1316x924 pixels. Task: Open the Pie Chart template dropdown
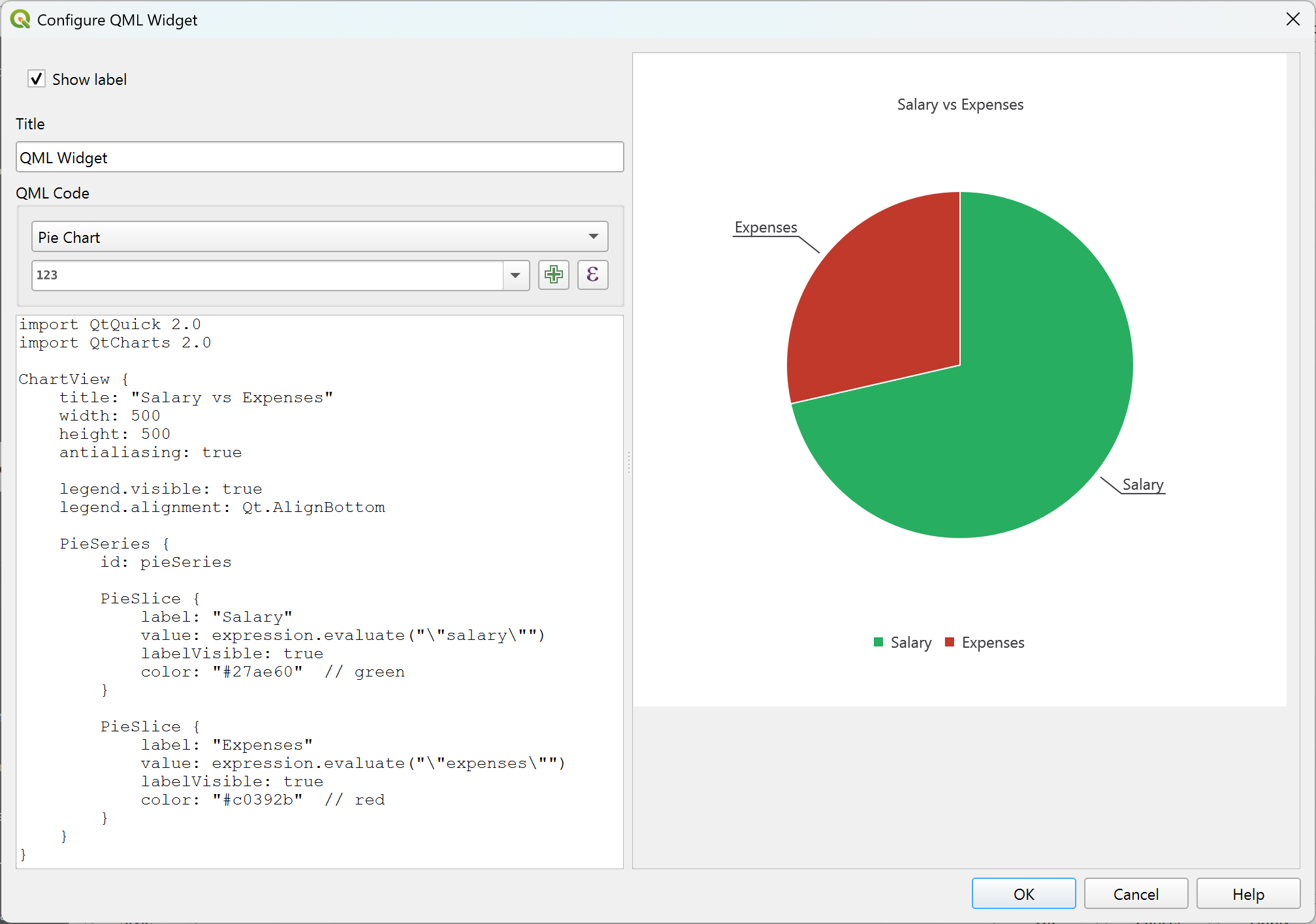[319, 237]
